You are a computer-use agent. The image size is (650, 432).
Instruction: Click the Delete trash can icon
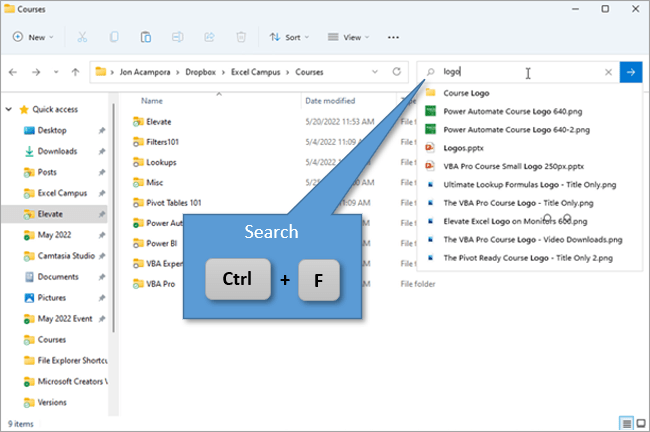pyautogui.click(x=241, y=37)
